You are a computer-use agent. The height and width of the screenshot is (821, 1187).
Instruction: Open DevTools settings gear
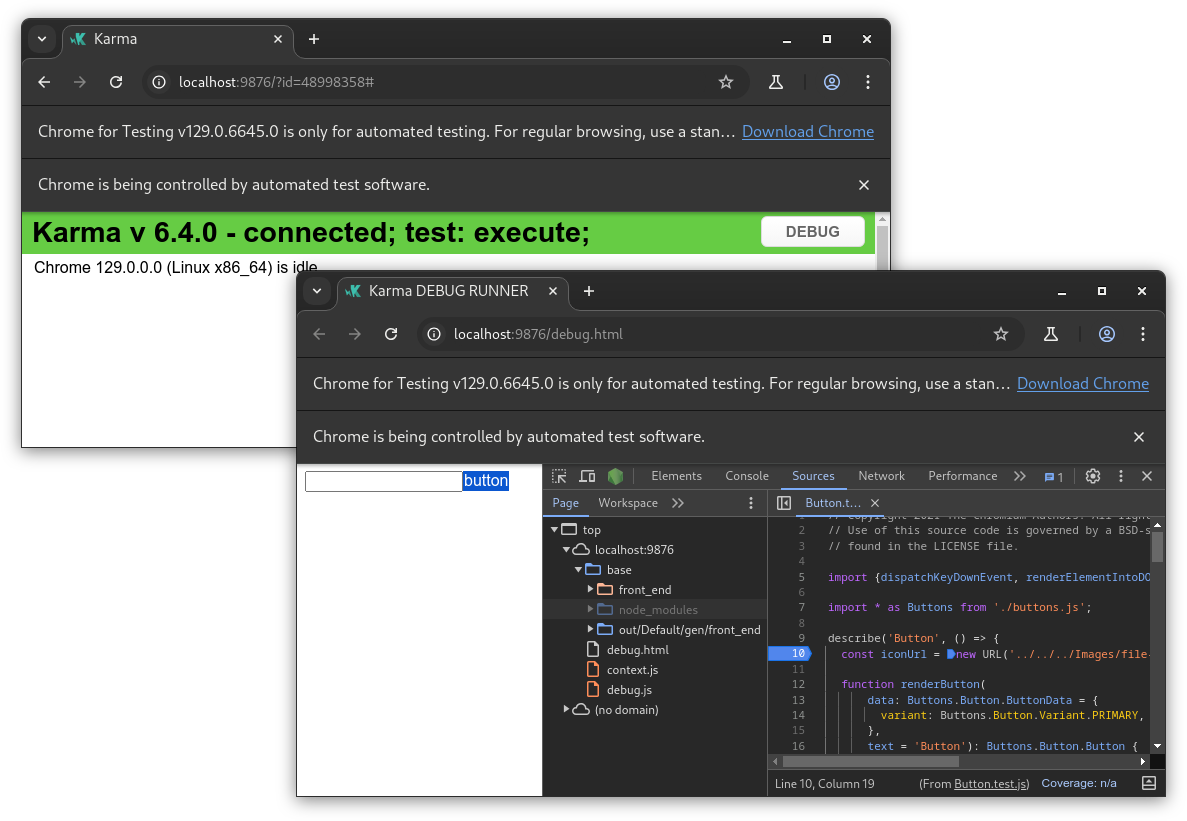[x=1093, y=476]
